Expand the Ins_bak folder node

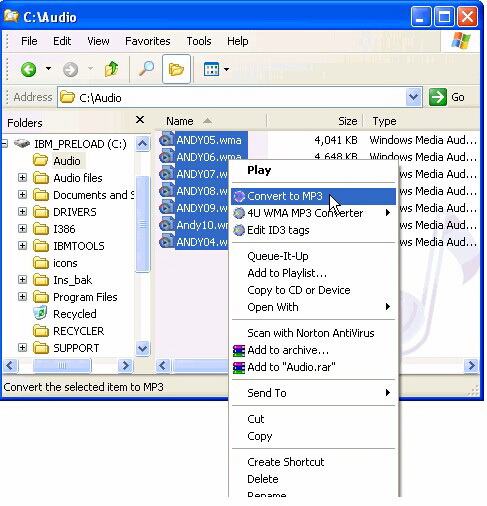22,279
